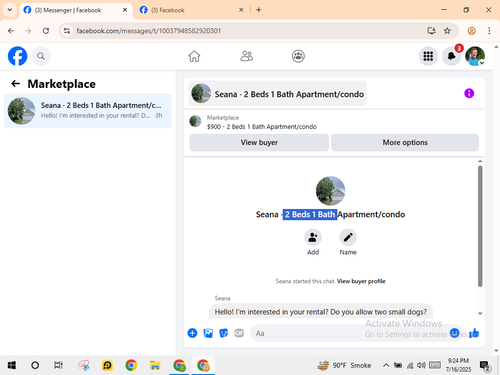Switch to the second Facebook tab
This screenshot has height=375, width=500.
192,10
